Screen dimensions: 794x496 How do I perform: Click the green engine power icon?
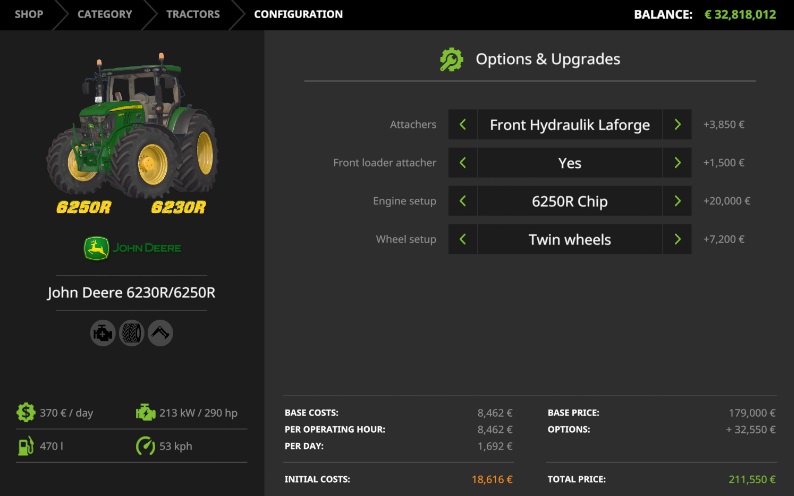click(146, 413)
